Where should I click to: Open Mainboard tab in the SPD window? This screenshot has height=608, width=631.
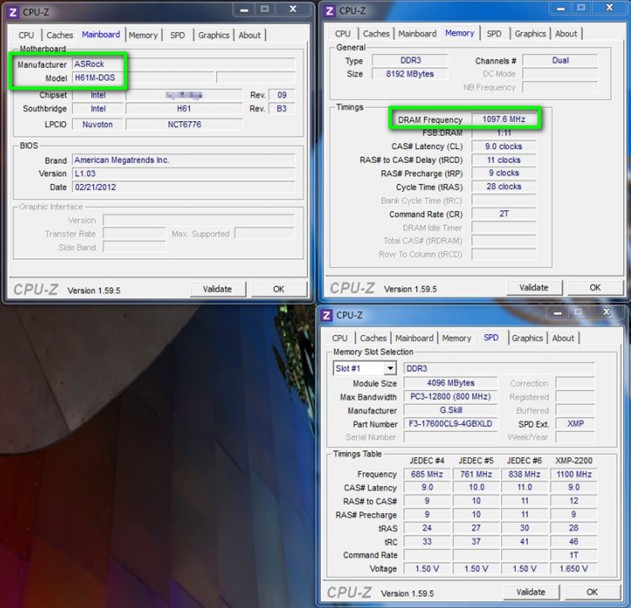[414, 338]
